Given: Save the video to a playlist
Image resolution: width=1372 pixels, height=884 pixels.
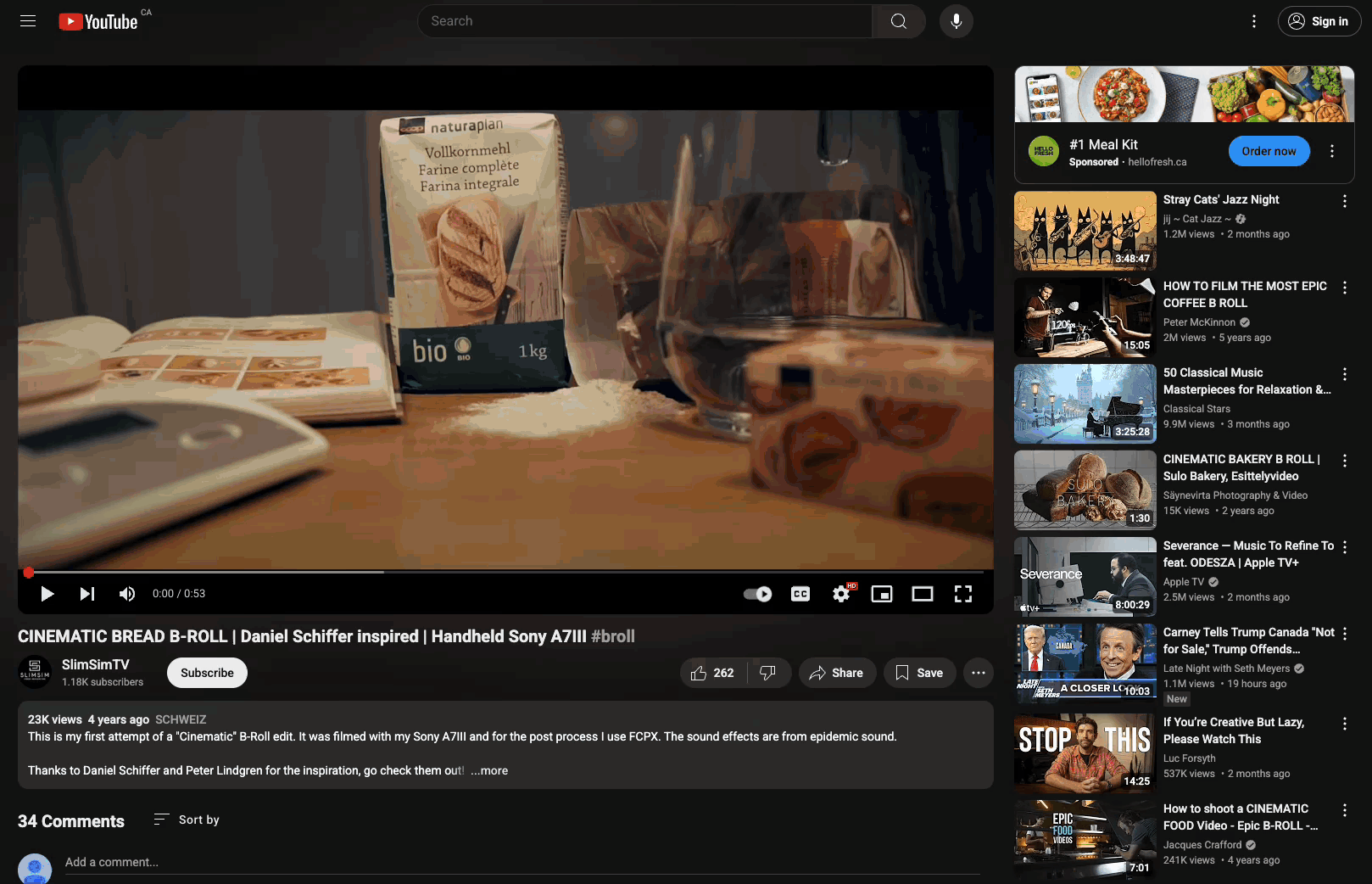Looking at the screenshot, I should [919, 673].
